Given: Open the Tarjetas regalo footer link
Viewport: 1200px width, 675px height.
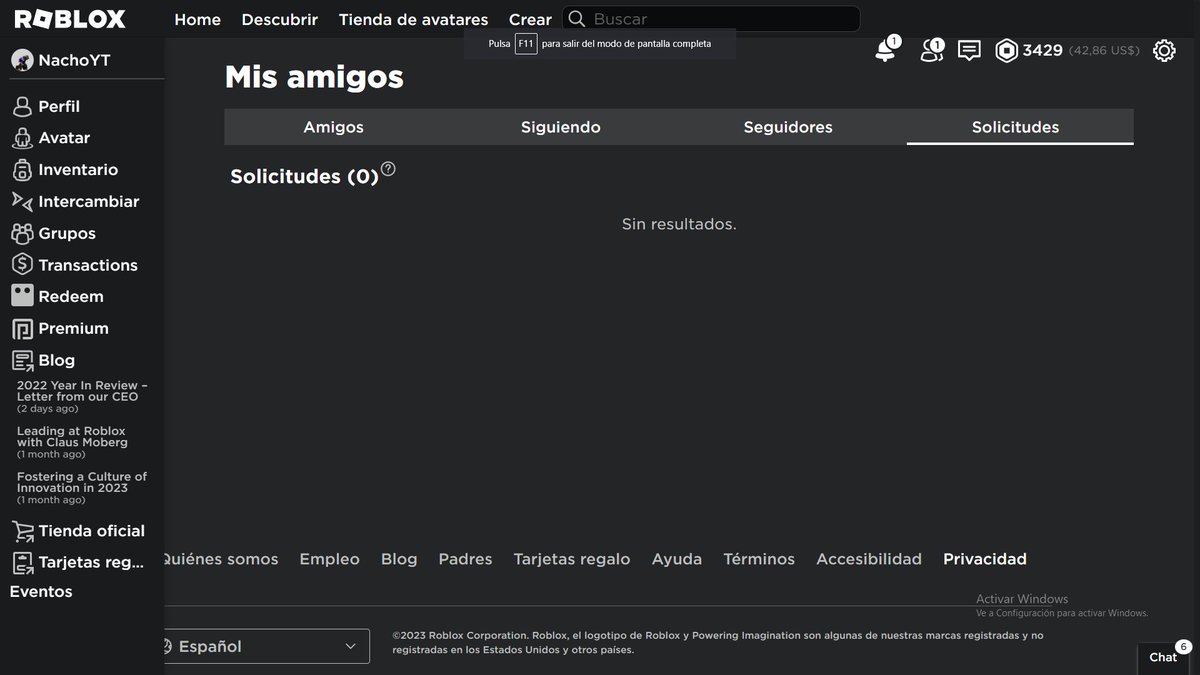Looking at the screenshot, I should click(x=572, y=559).
